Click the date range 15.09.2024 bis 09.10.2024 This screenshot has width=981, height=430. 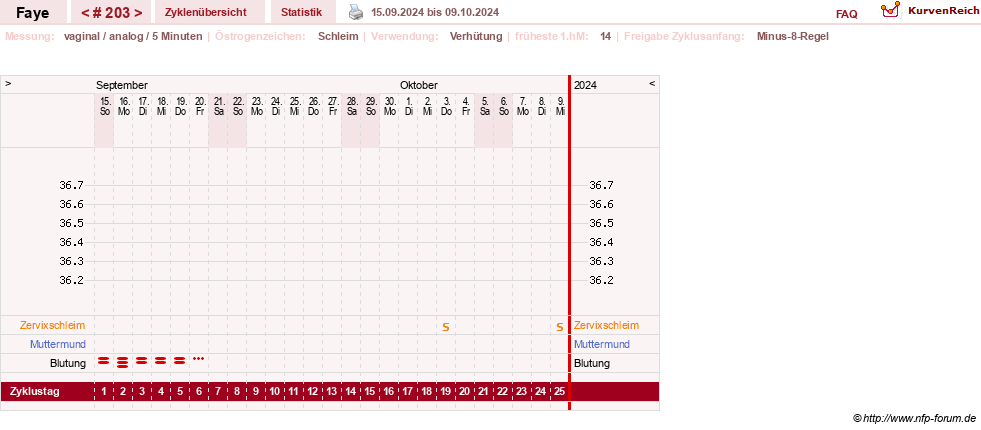click(x=435, y=13)
